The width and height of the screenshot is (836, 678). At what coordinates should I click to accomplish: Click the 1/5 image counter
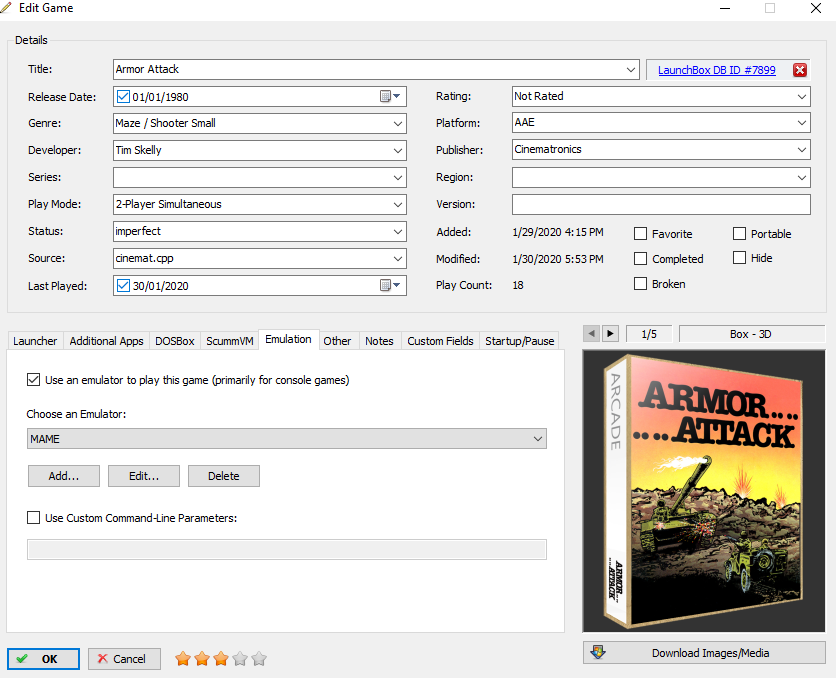click(649, 334)
